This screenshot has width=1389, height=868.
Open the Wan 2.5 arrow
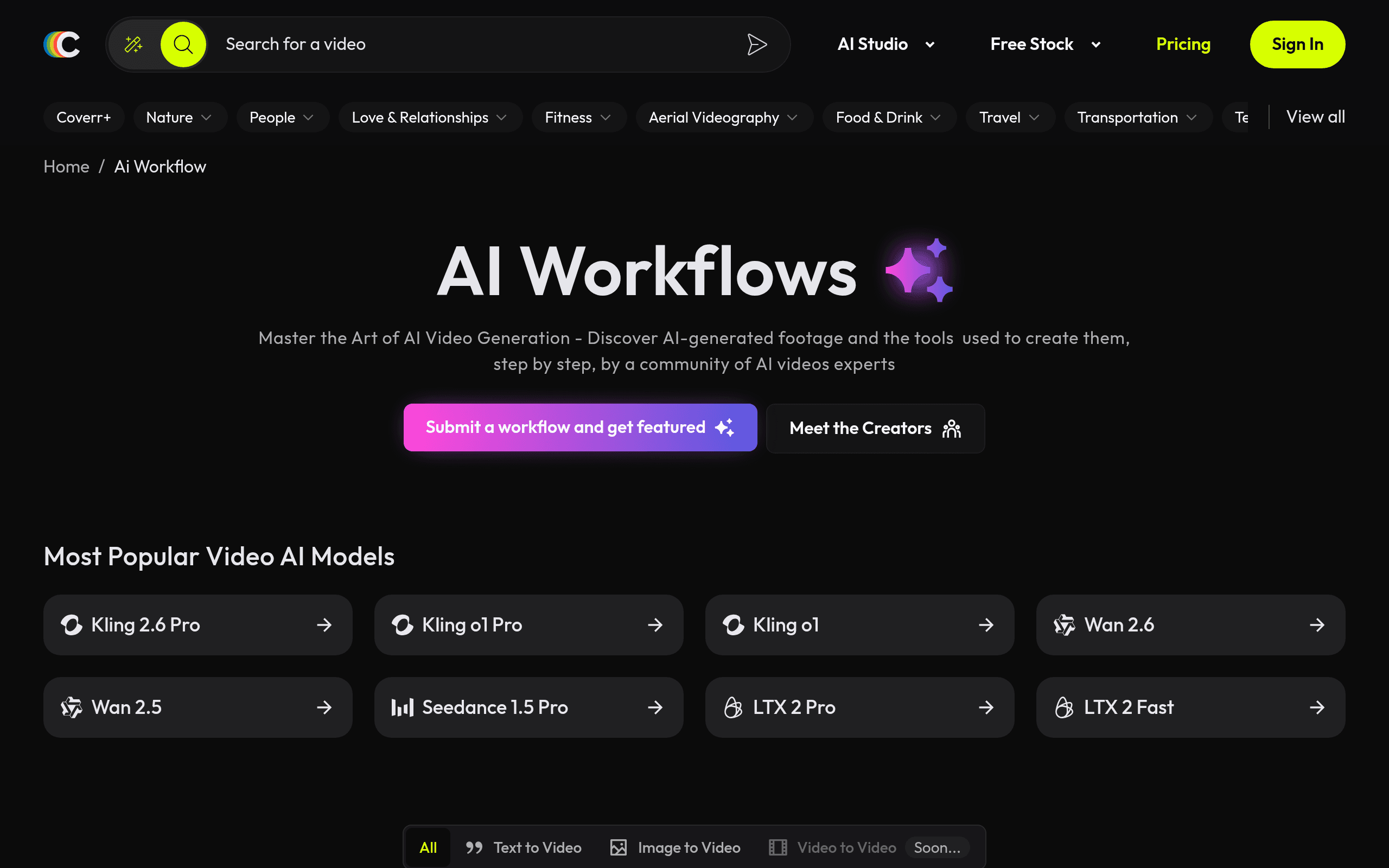(x=324, y=707)
